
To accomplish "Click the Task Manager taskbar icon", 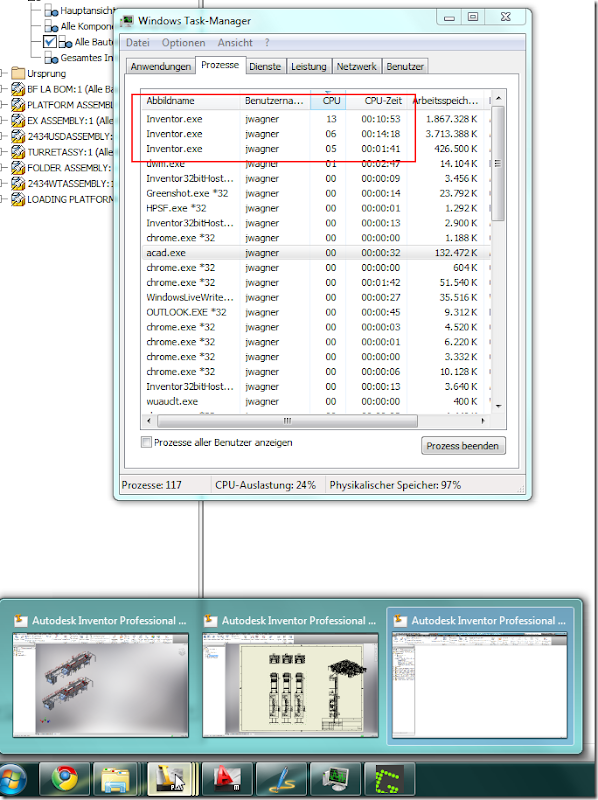I will coord(336,779).
